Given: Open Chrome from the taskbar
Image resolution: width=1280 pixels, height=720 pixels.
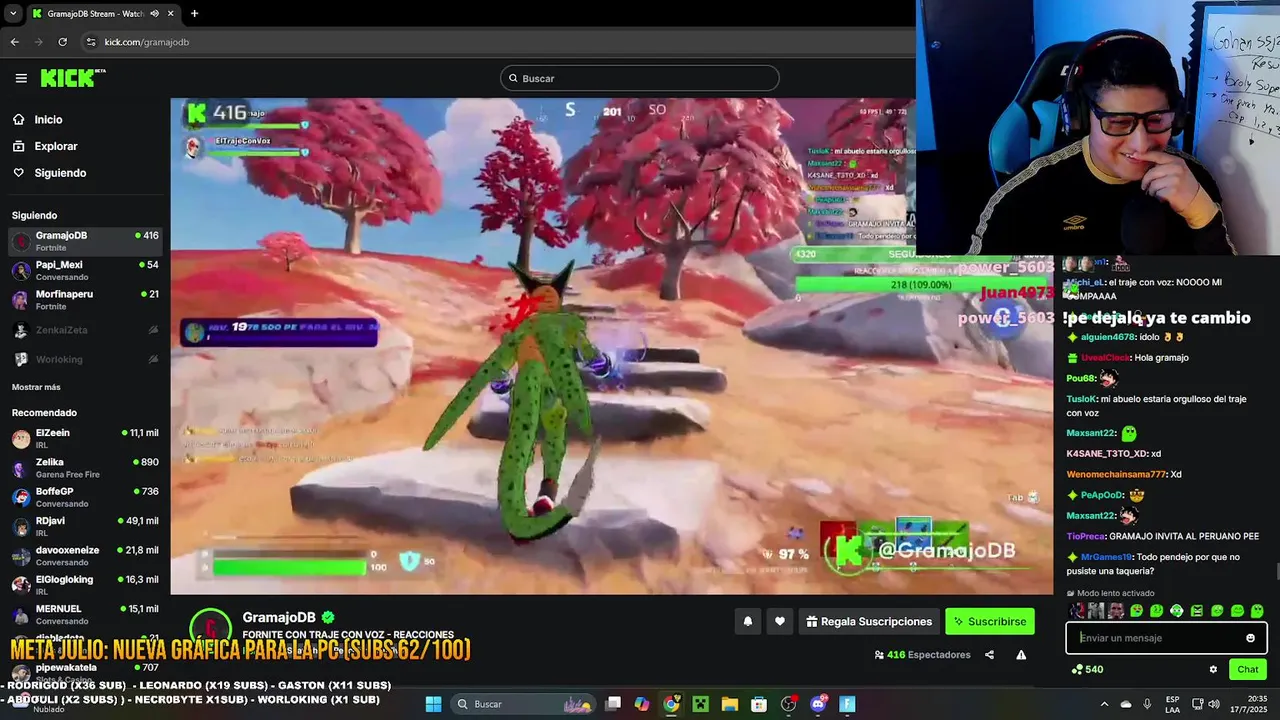Looking at the screenshot, I should (x=671, y=704).
